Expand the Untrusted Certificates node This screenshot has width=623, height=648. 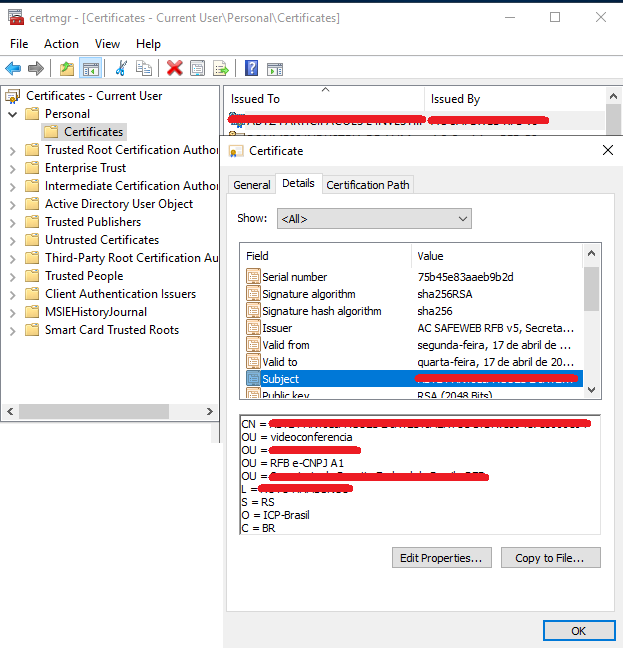[13, 241]
